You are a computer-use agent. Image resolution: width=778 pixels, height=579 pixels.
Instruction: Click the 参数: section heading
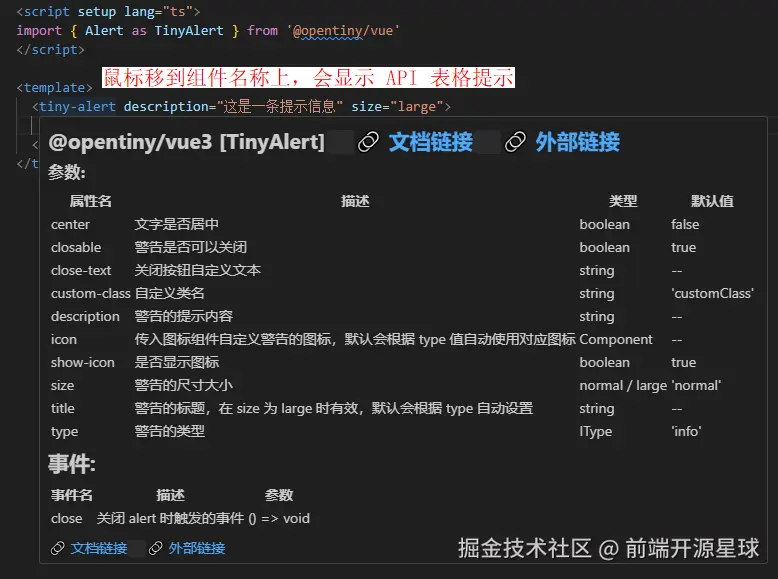coord(67,173)
